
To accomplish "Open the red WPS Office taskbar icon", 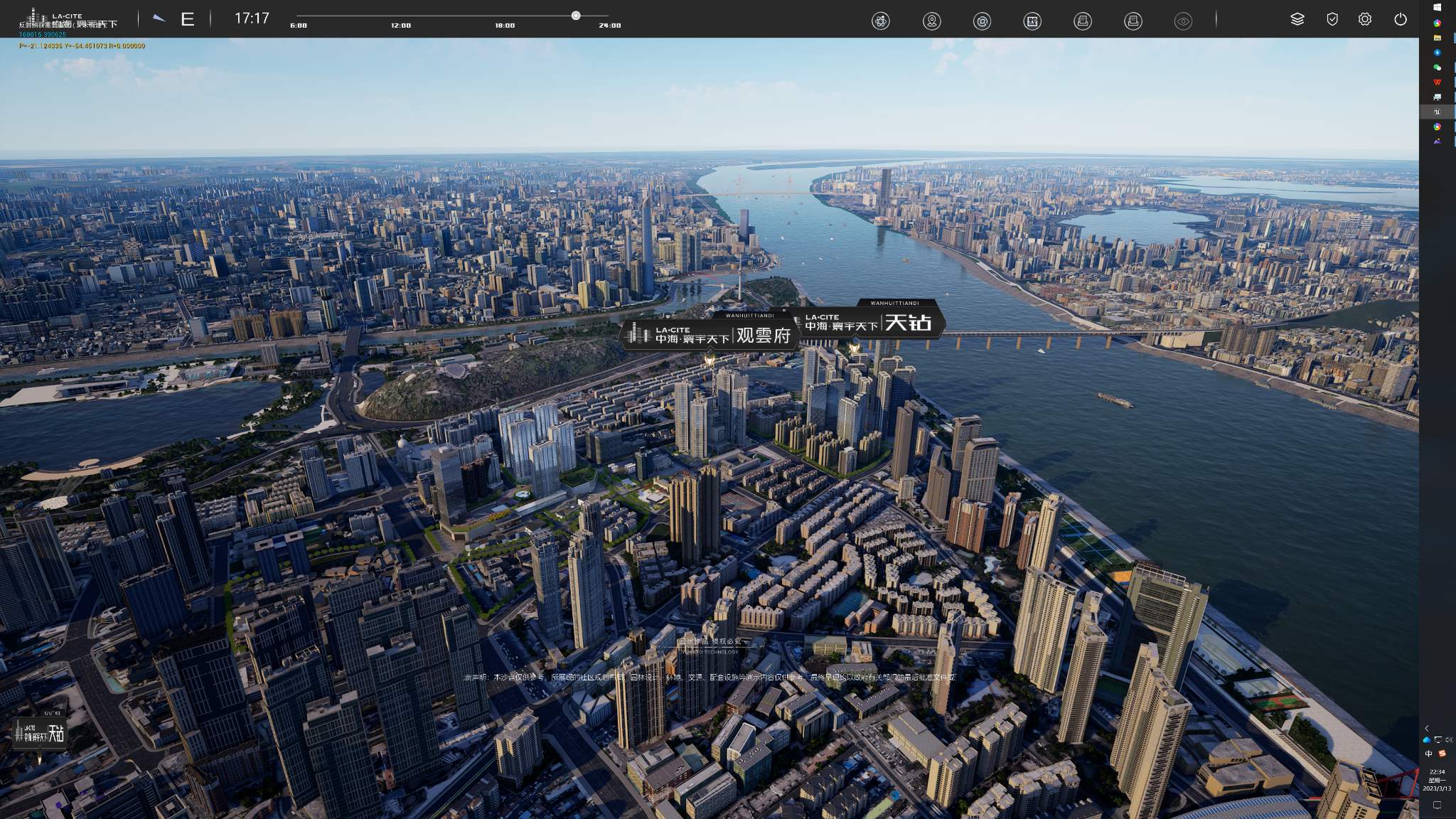I will (1437, 82).
